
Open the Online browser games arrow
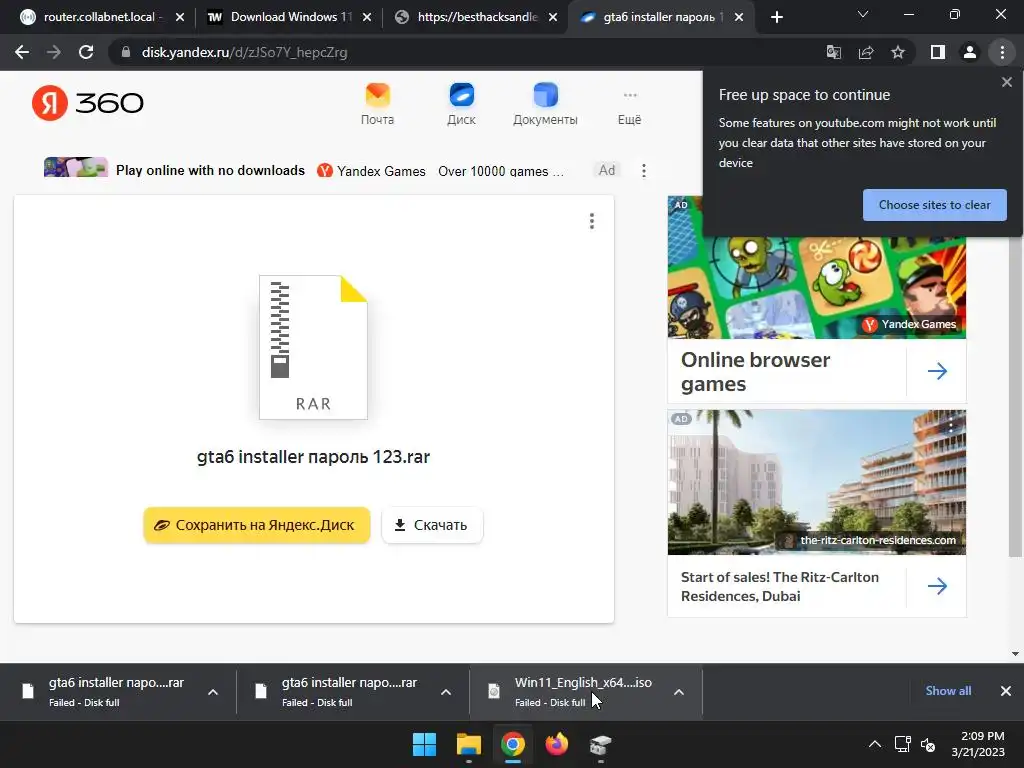[x=937, y=372]
